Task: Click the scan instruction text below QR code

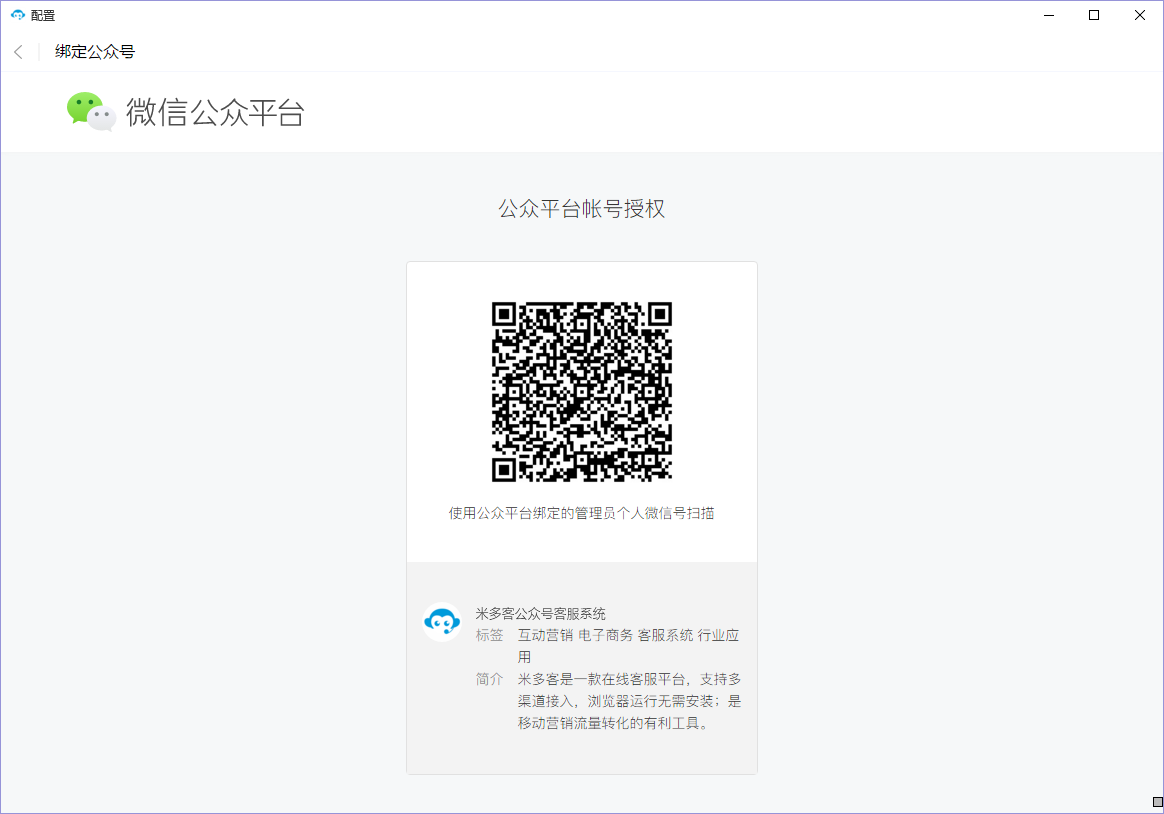Action: click(x=581, y=513)
